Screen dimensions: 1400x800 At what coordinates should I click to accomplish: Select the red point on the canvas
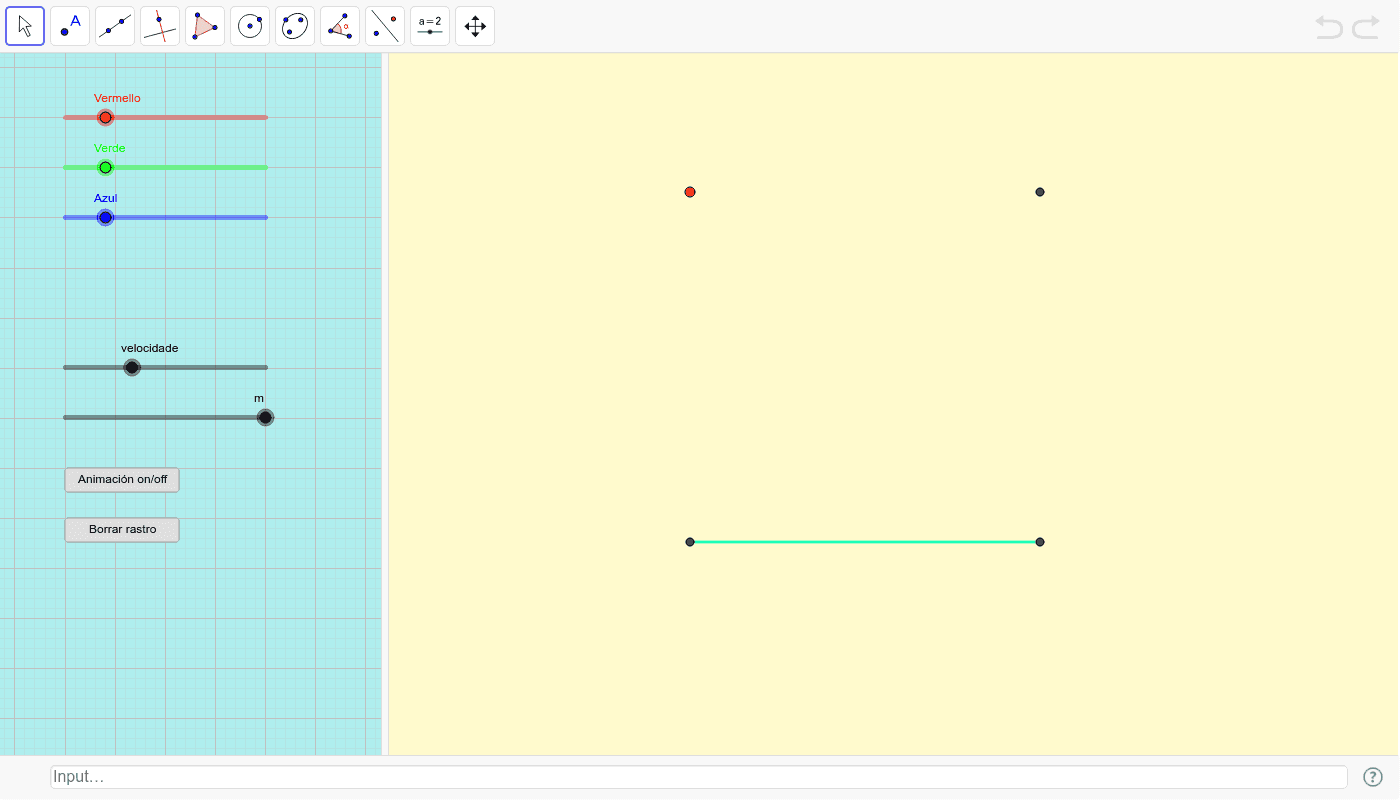coord(689,191)
